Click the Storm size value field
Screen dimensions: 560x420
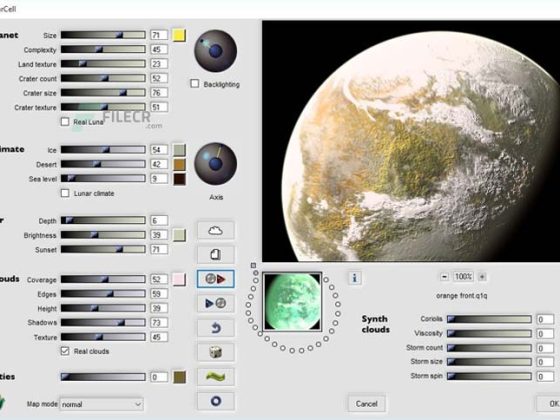coord(545,362)
